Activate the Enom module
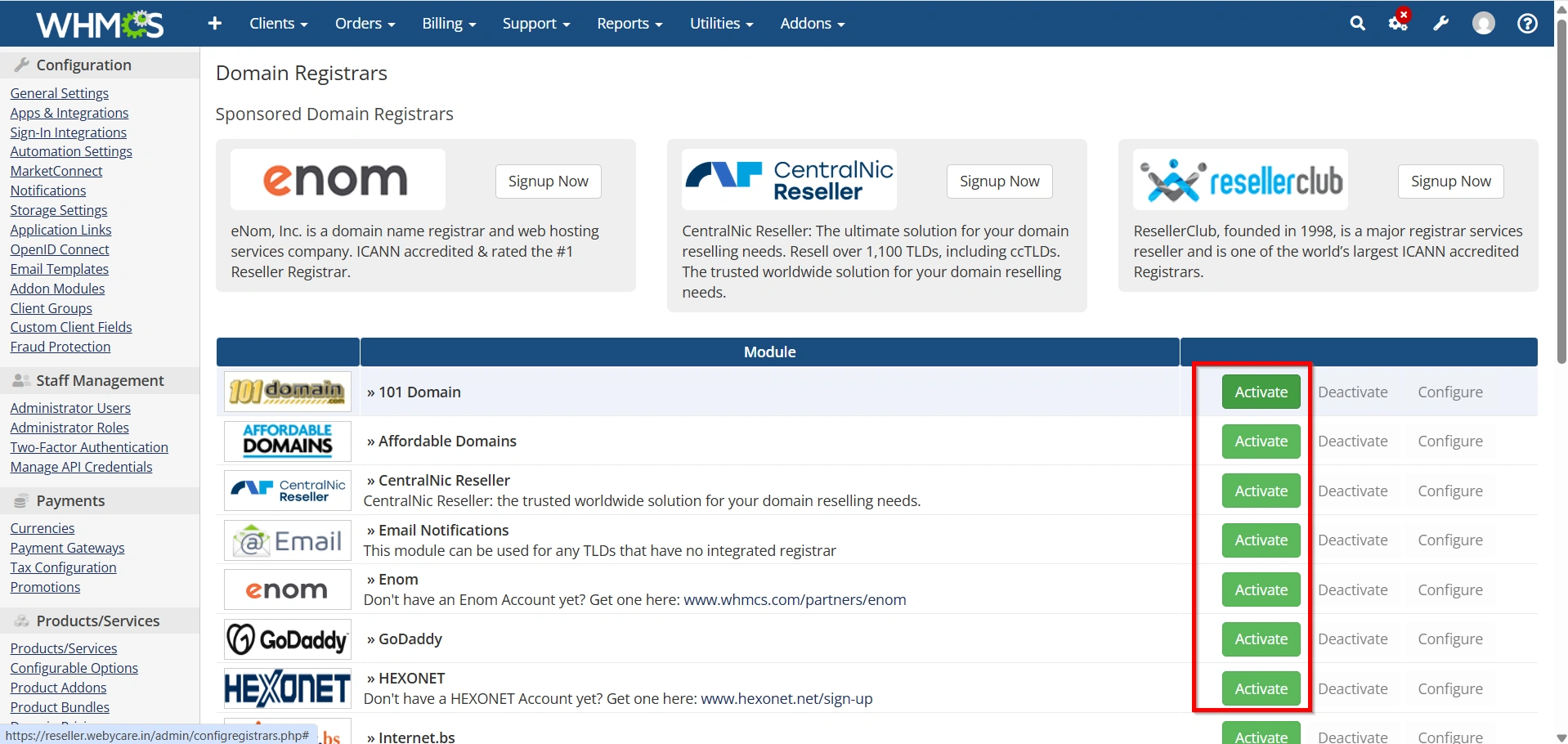The width and height of the screenshot is (1568, 744). (x=1261, y=589)
